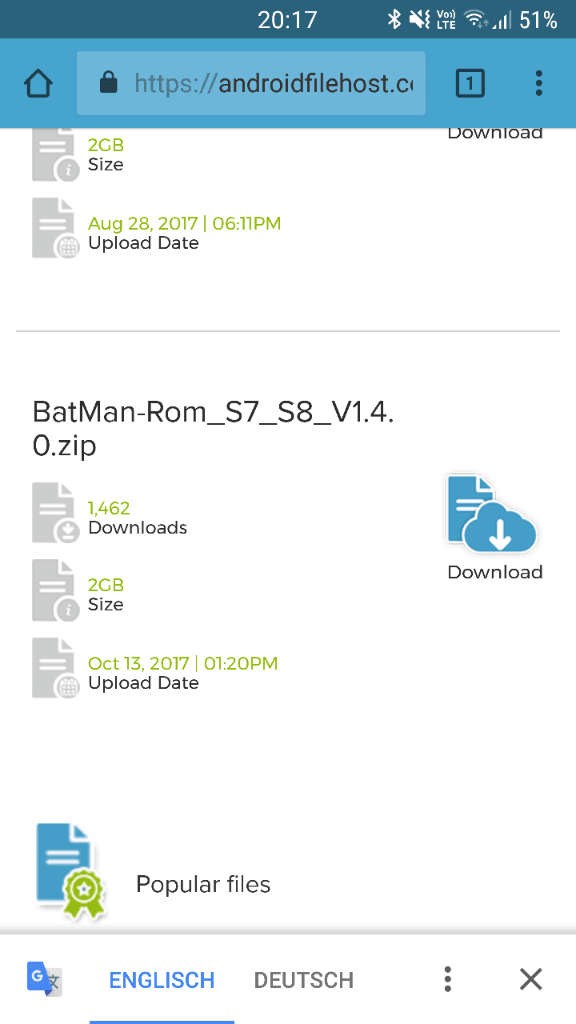Select the ENGLISCH translation tab
The width and height of the screenshot is (576, 1024).
pyautogui.click(x=162, y=980)
